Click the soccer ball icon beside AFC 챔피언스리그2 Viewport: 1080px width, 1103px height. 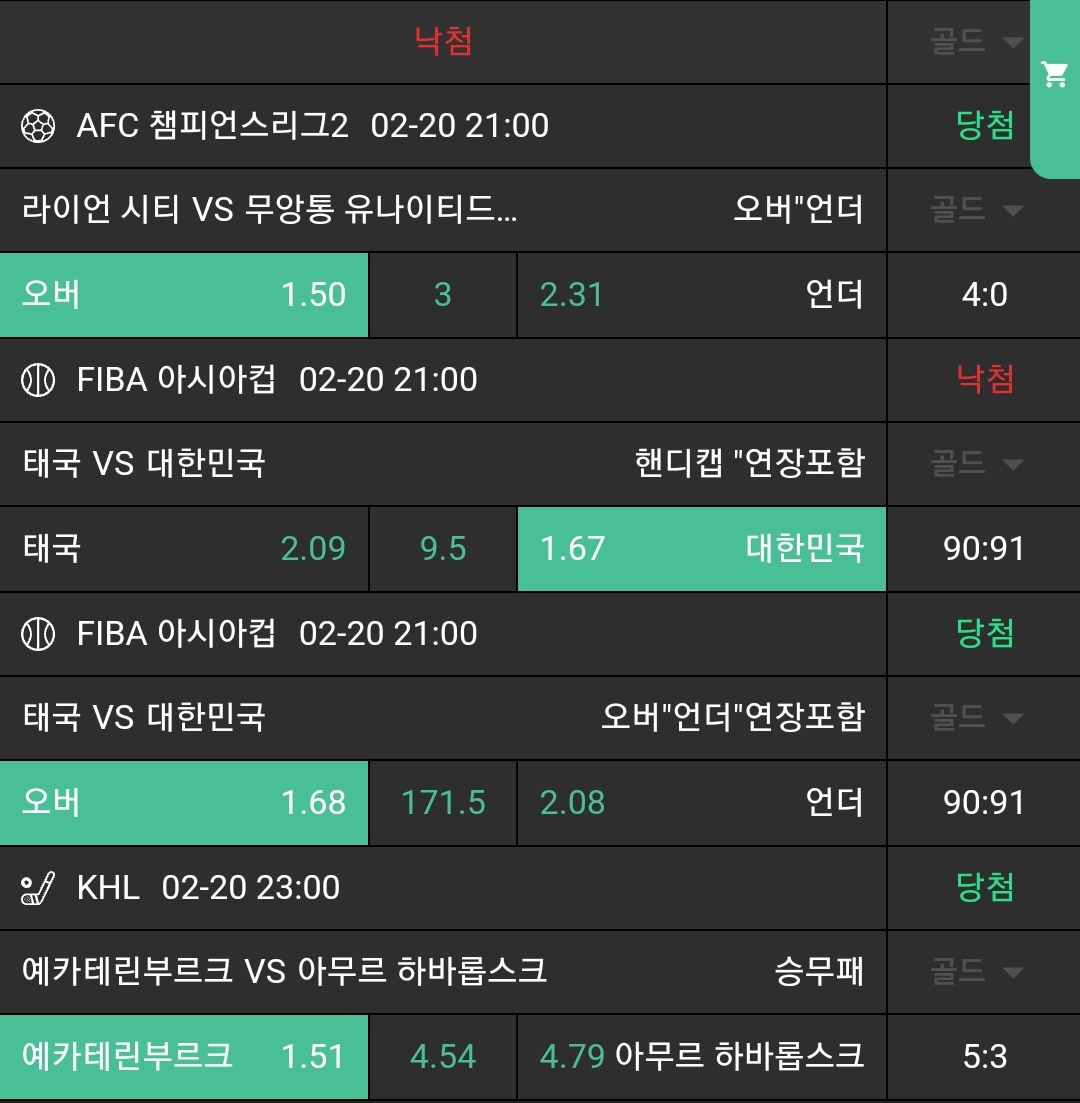pos(38,126)
